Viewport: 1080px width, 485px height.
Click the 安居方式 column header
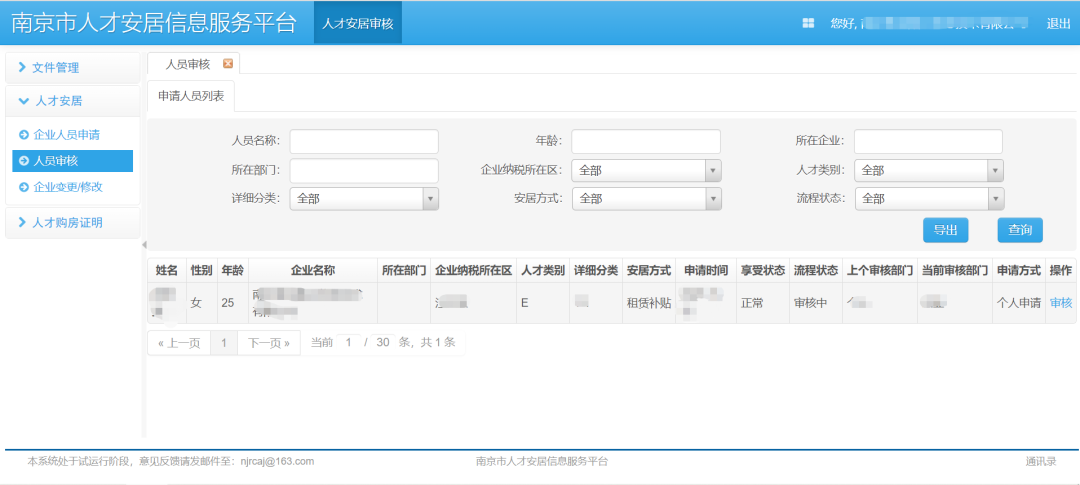[649, 270]
